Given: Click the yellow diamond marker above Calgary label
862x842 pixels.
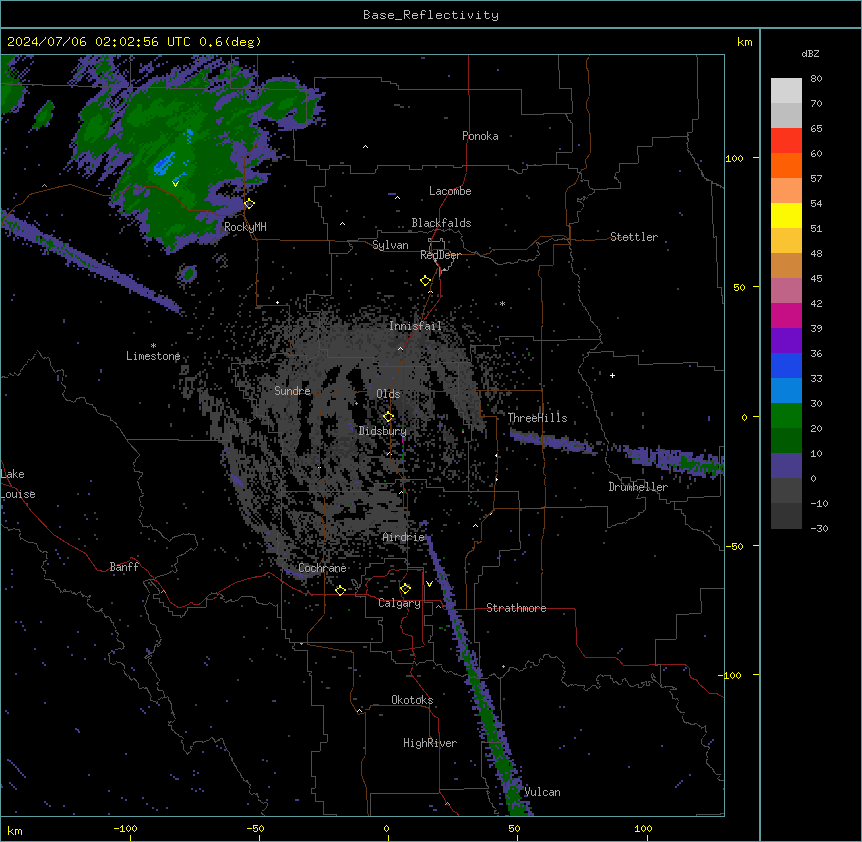Looking at the screenshot, I should pos(405,589).
